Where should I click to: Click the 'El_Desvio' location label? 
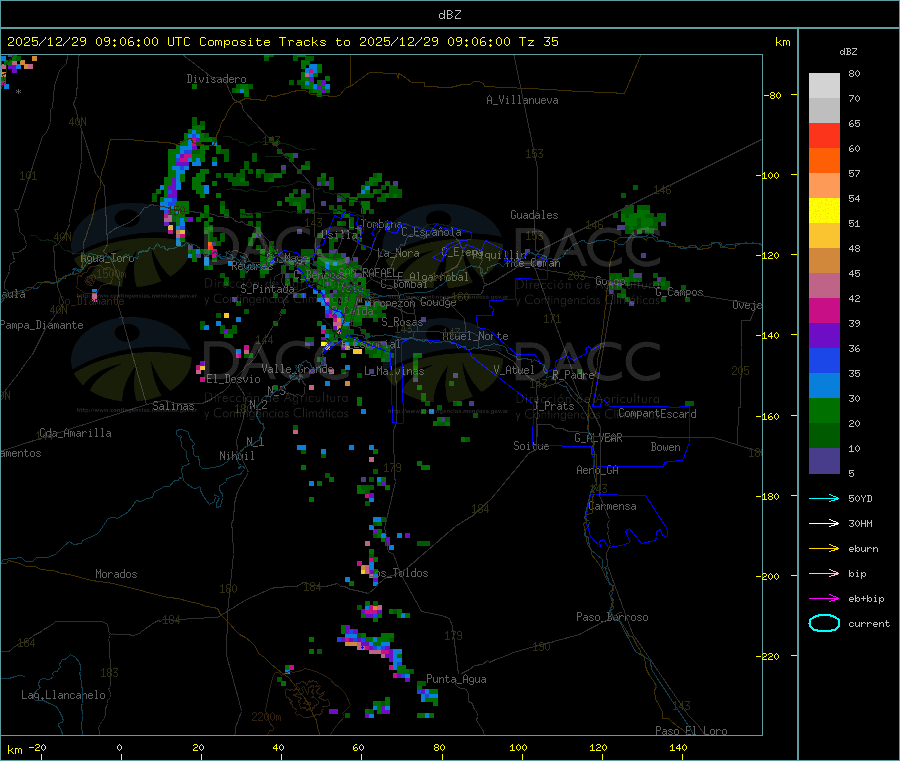coord(233,379)
